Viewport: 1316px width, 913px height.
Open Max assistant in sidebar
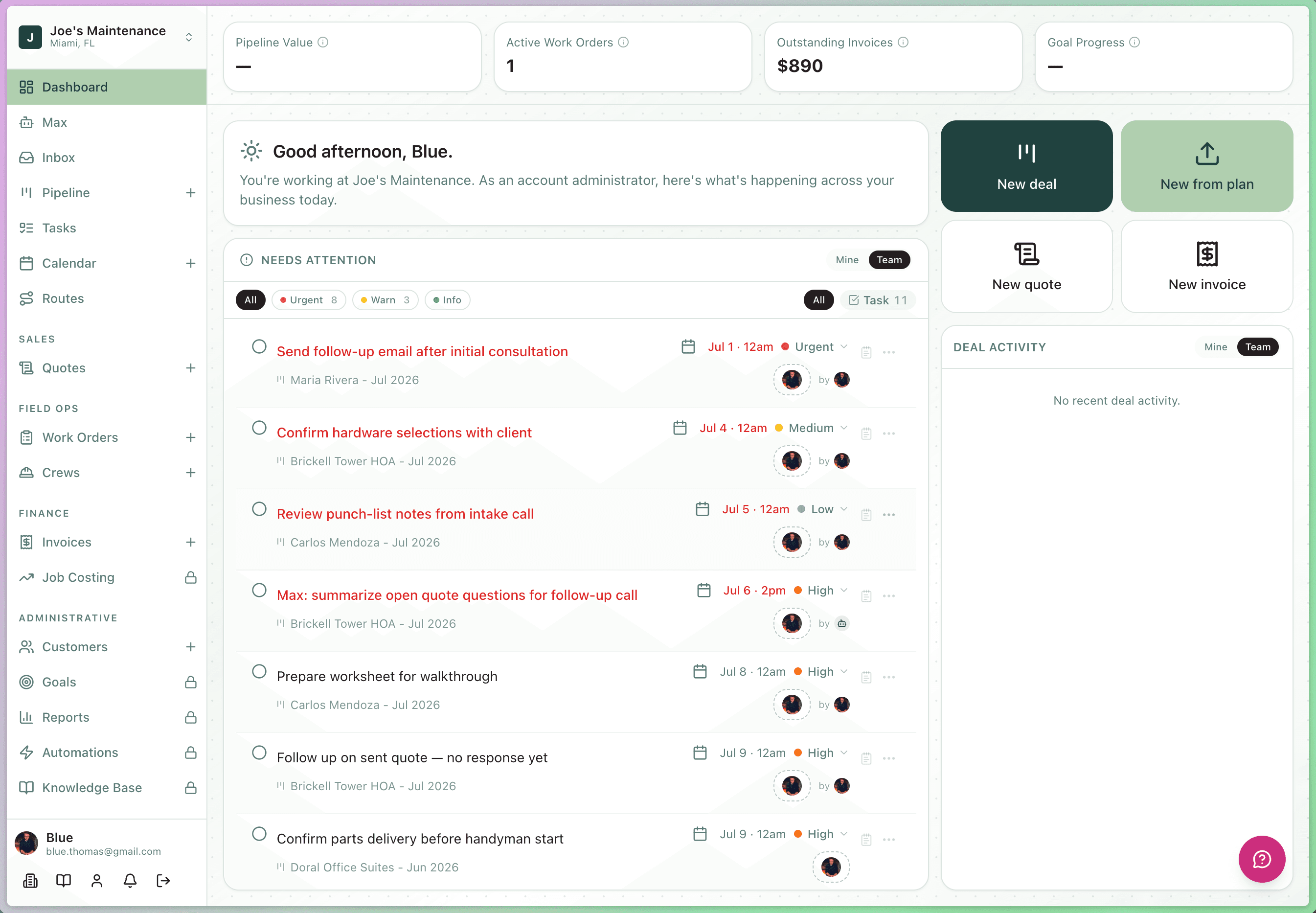pos(106,122)
